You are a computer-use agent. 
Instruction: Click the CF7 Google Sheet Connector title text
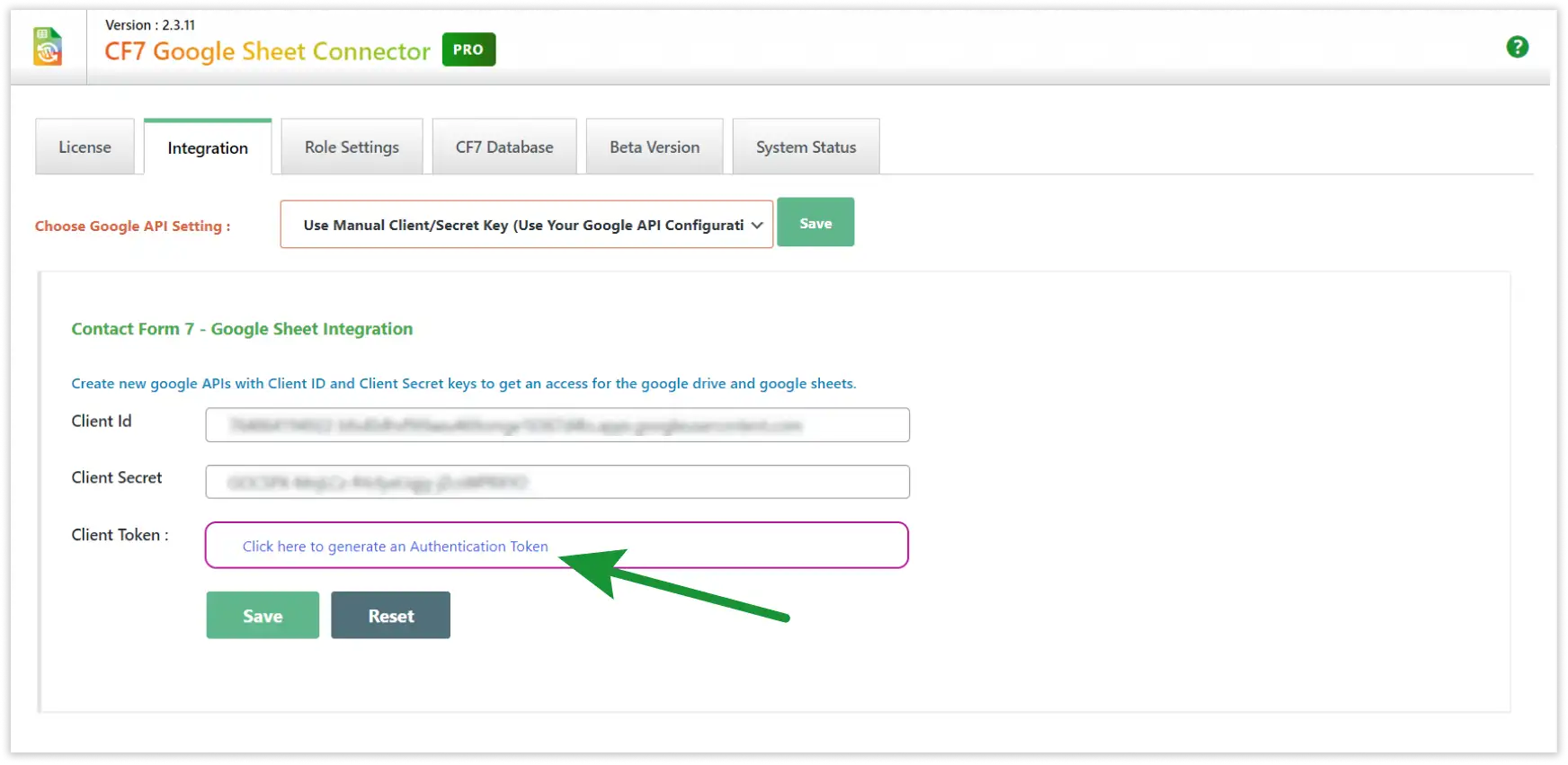click(x=267, y=52)
